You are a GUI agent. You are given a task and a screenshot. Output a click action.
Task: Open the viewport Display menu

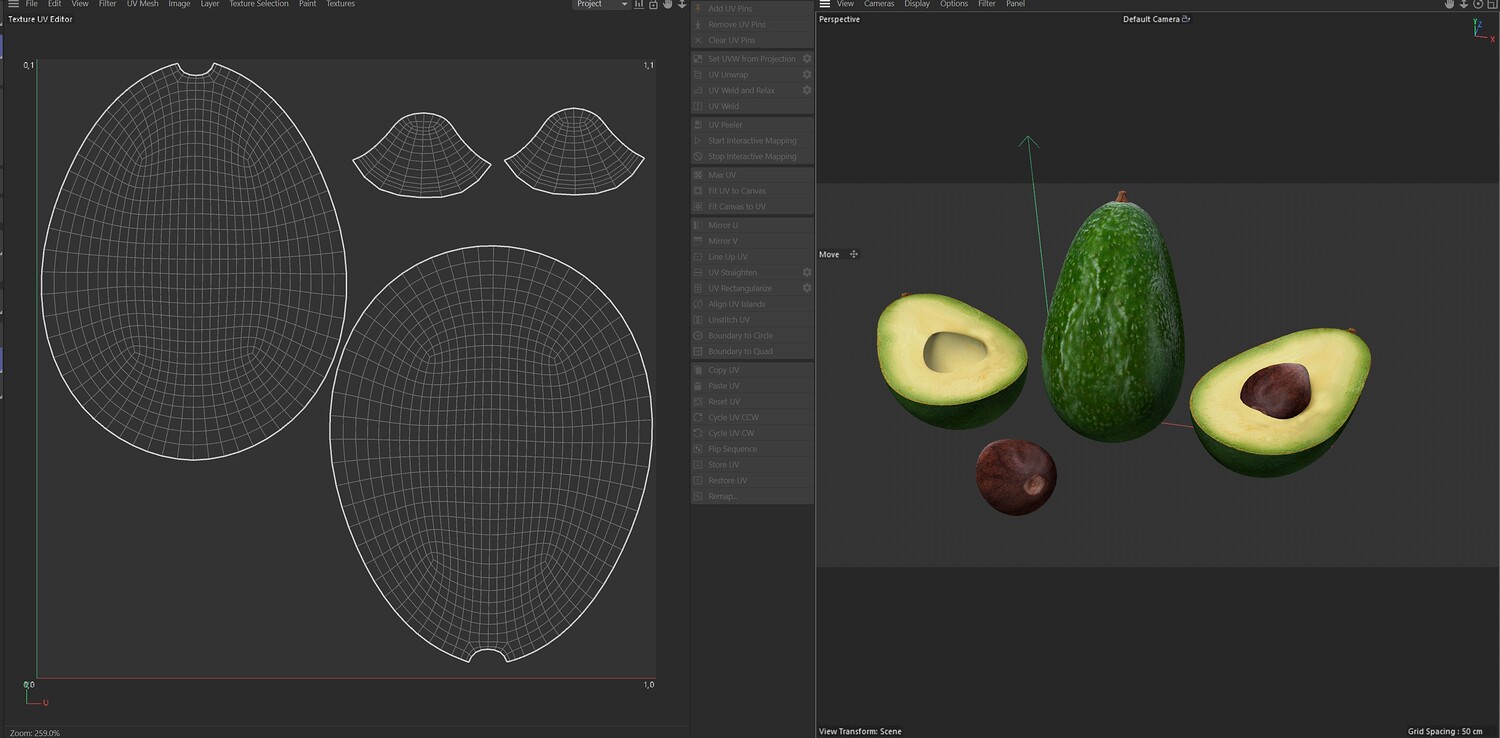coord(917,4)
